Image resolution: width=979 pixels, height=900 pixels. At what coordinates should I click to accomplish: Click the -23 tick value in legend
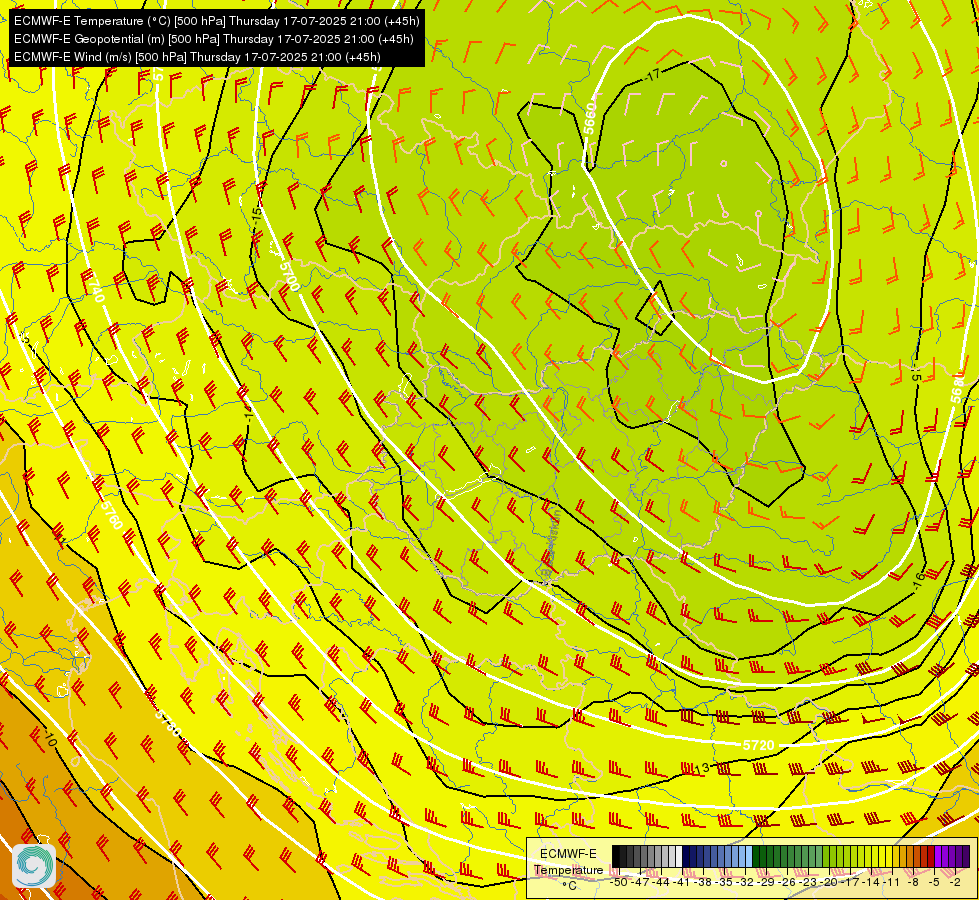809,883
